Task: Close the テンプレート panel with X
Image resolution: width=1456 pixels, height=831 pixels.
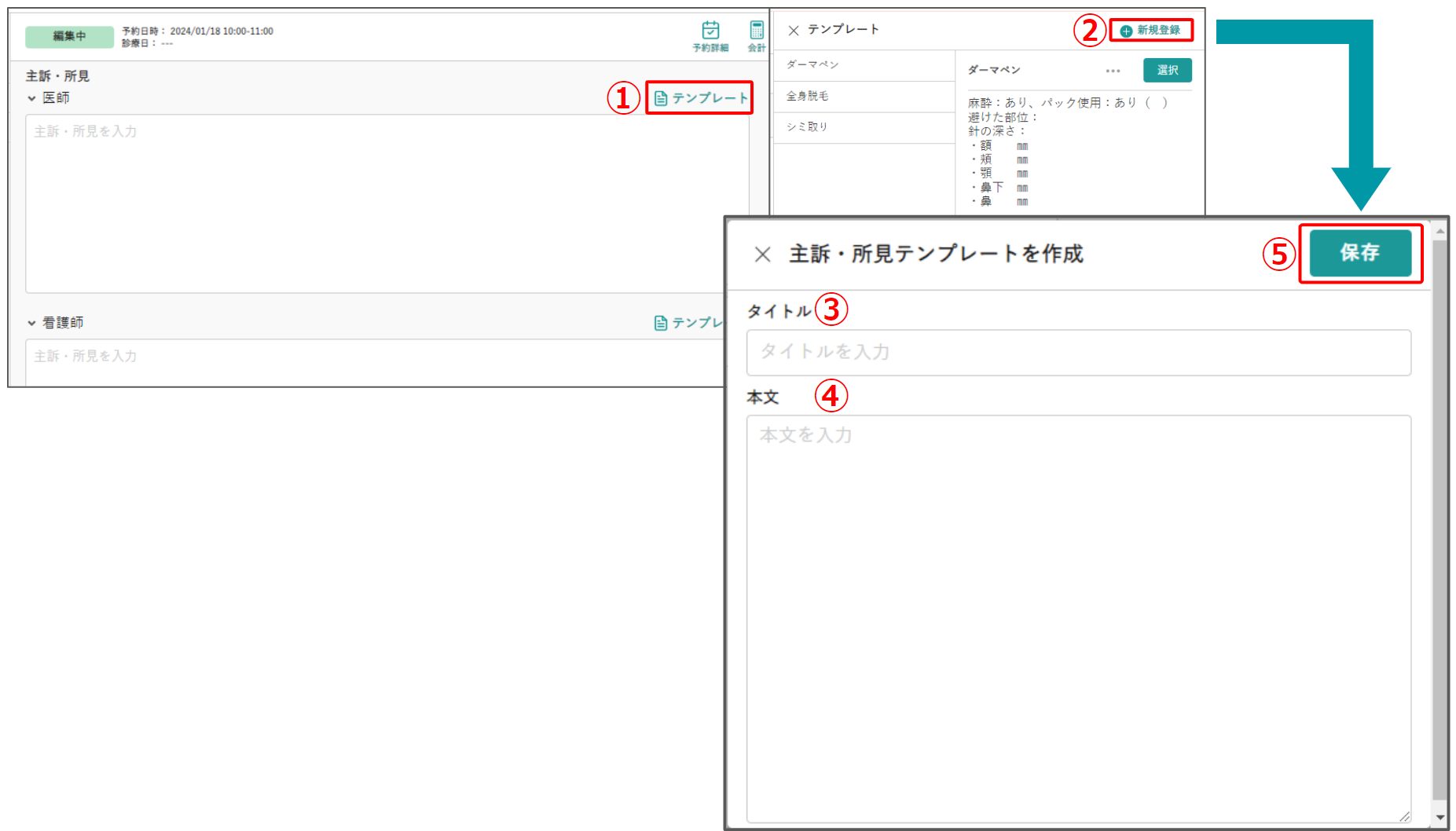Action: point(794,31)
